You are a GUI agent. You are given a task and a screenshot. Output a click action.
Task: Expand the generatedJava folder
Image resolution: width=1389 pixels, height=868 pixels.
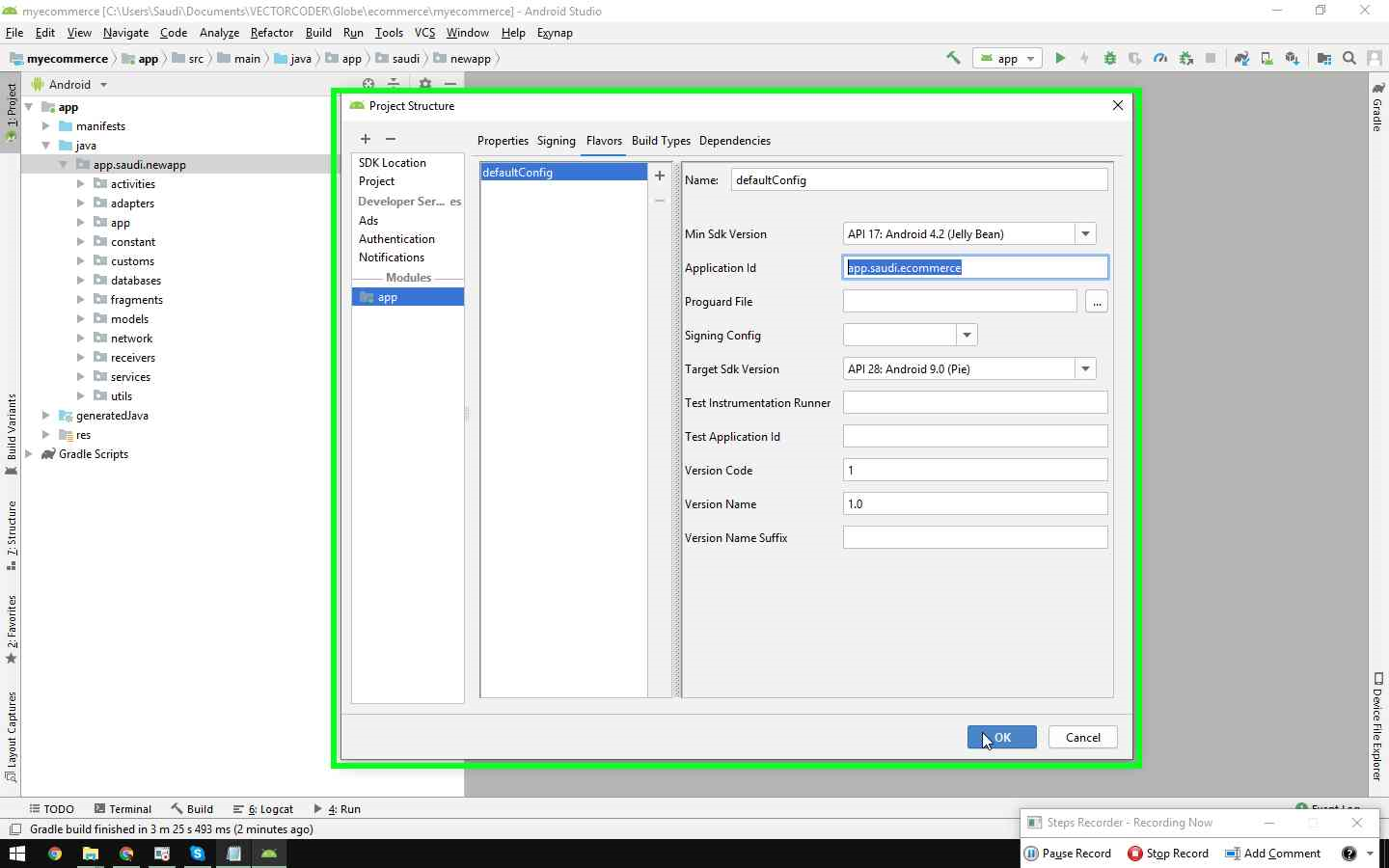[45, 415]
